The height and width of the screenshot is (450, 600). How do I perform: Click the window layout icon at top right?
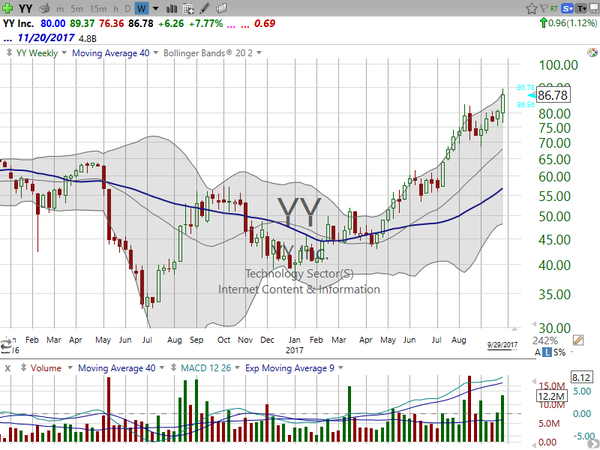(x=594, y=8)
